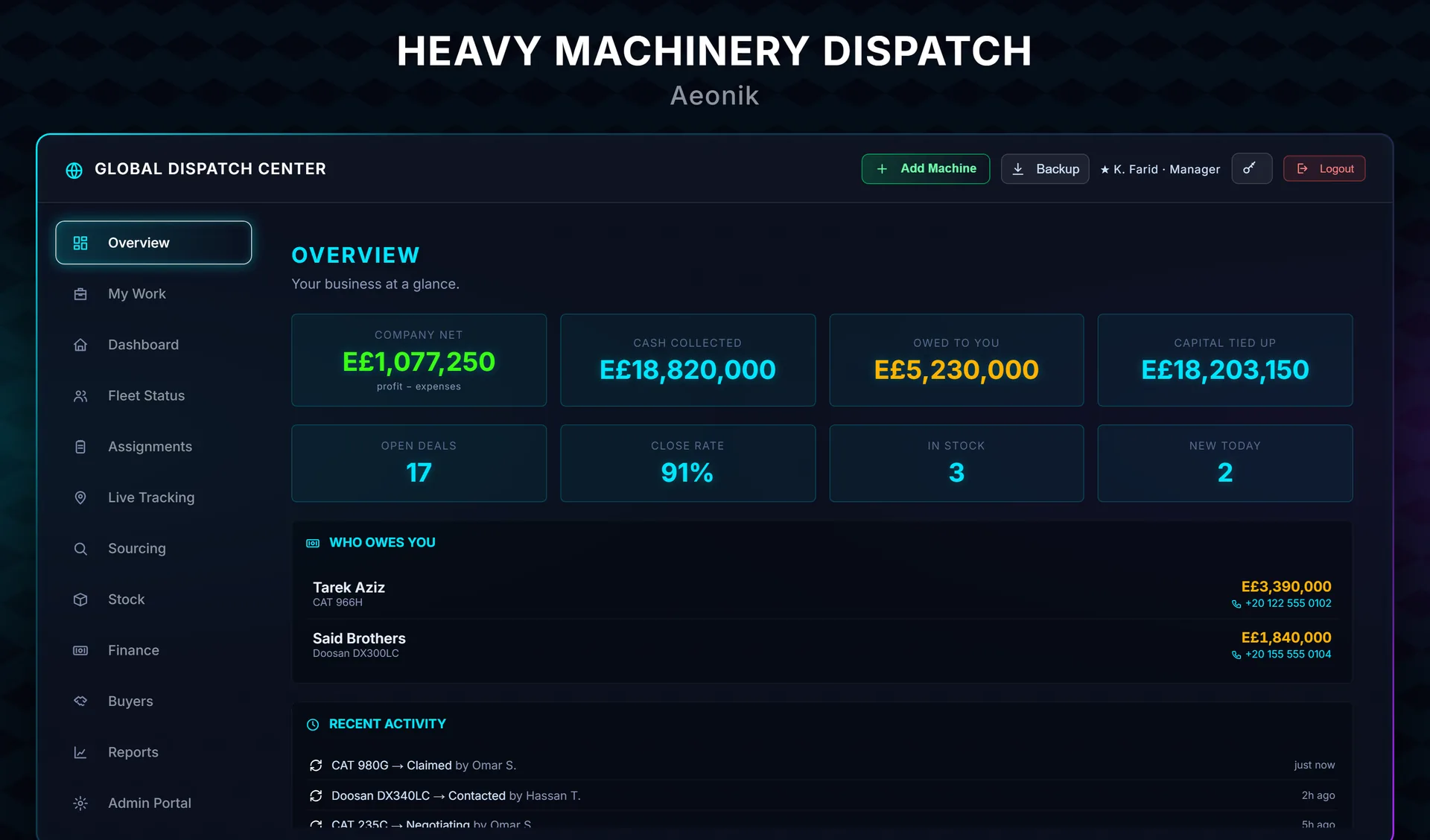1430x840 pixels.
Task: Click the "just now" timestamp
Action: [x=1315, y=765]
